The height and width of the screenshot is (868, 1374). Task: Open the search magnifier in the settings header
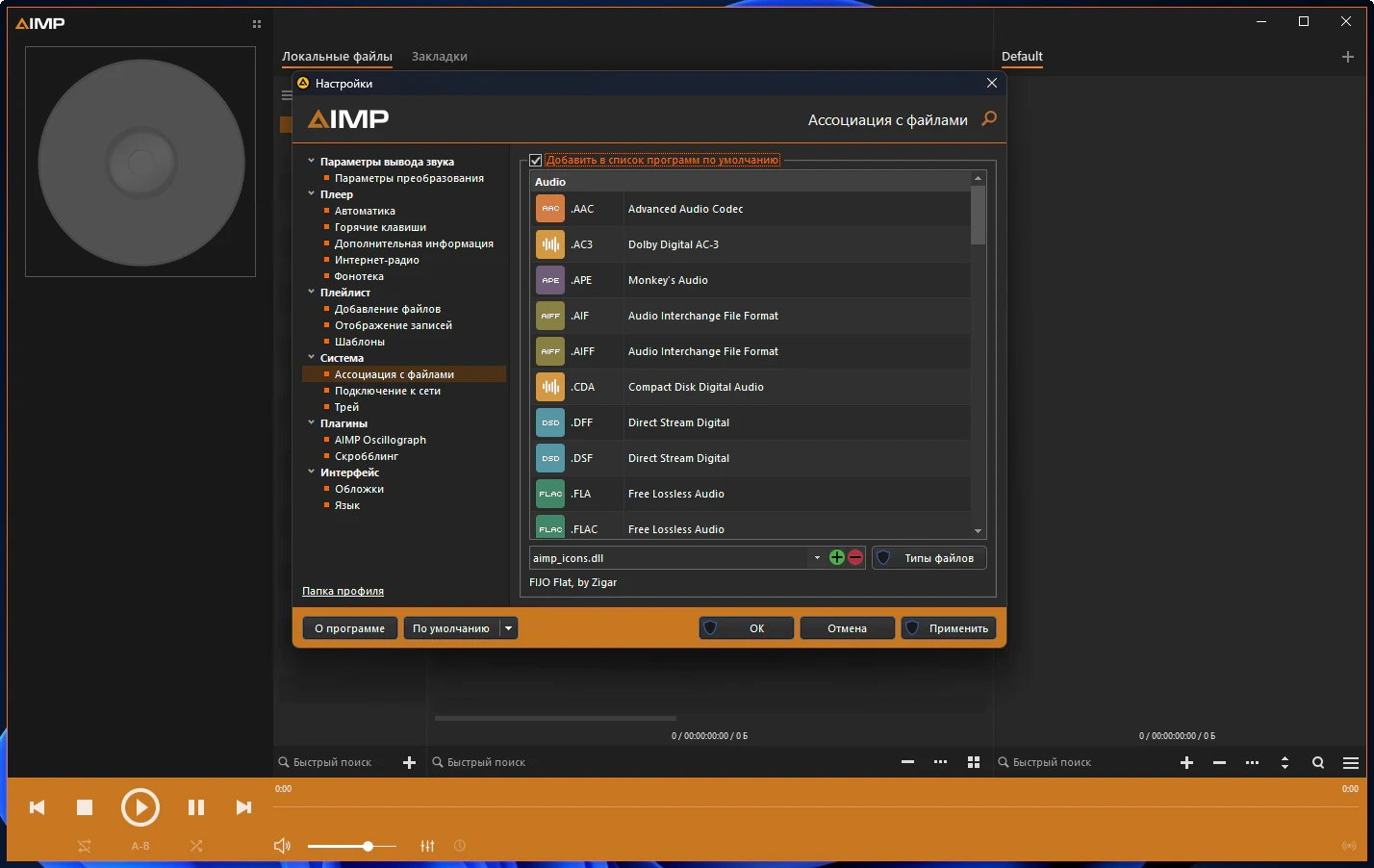988,119
